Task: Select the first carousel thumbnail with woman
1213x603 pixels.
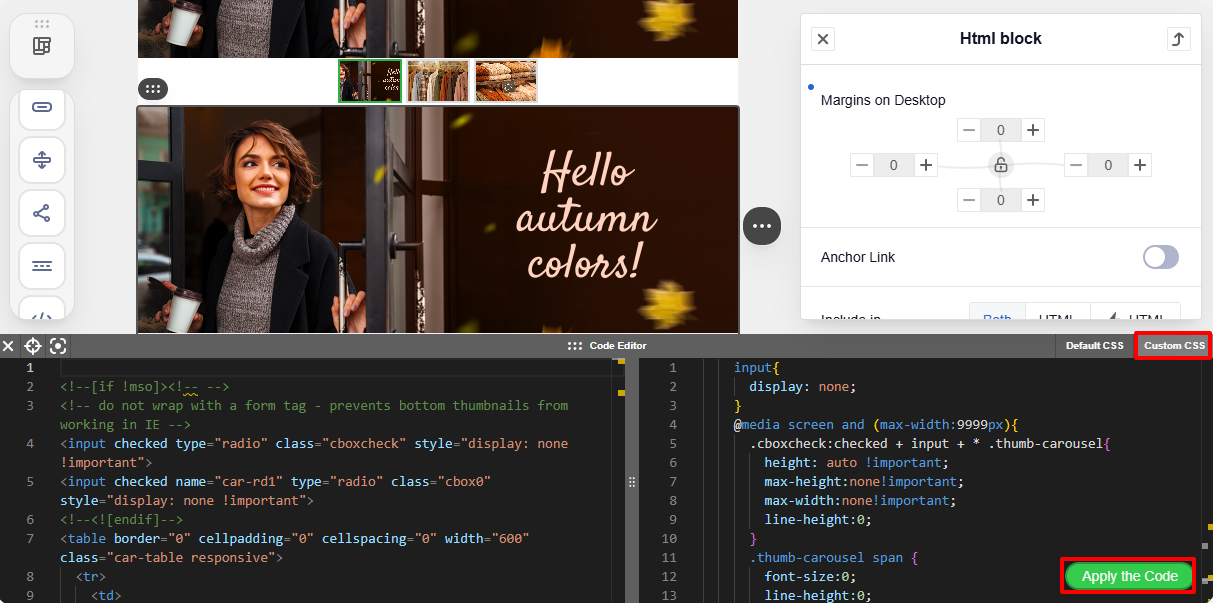Action: 370,81
